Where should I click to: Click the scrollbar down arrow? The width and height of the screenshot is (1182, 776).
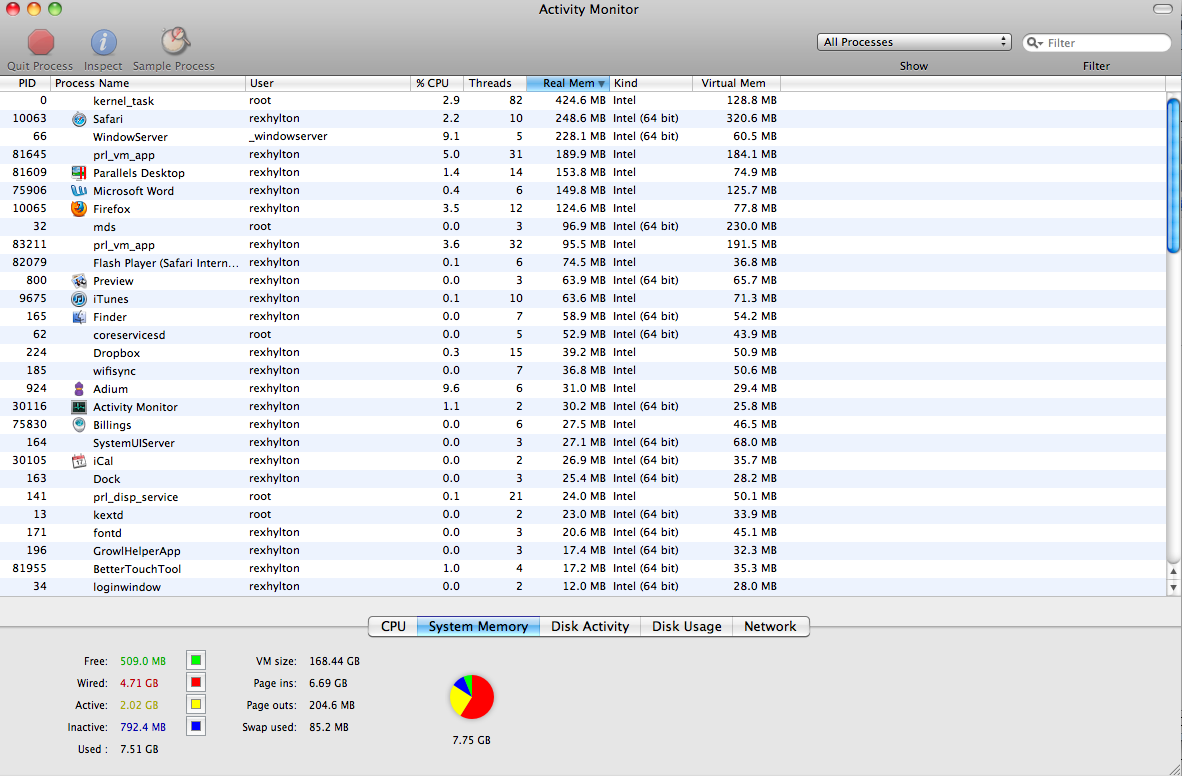(x=1173, y=587)
